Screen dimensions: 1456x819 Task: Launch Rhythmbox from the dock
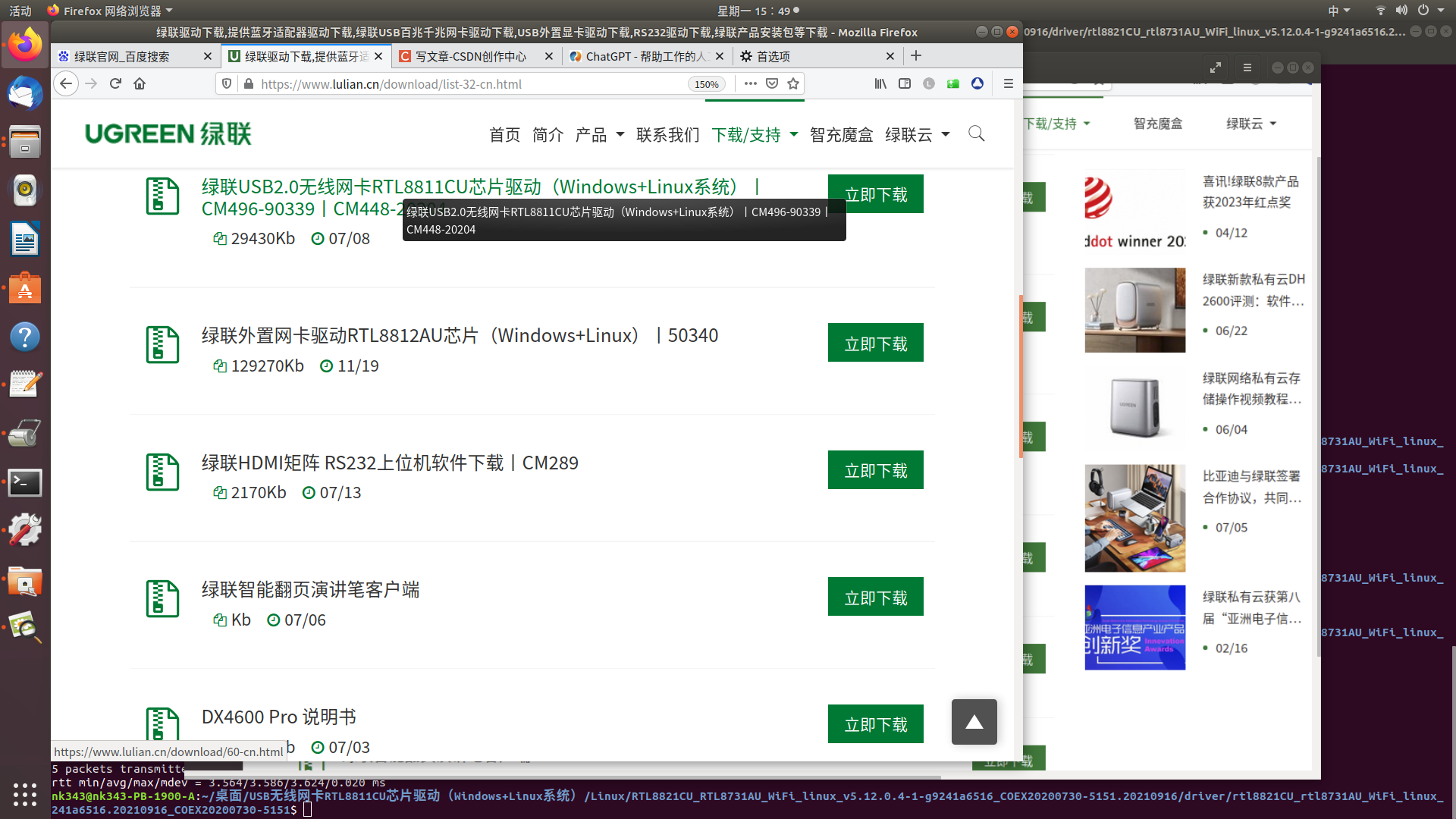pos(25,191)
